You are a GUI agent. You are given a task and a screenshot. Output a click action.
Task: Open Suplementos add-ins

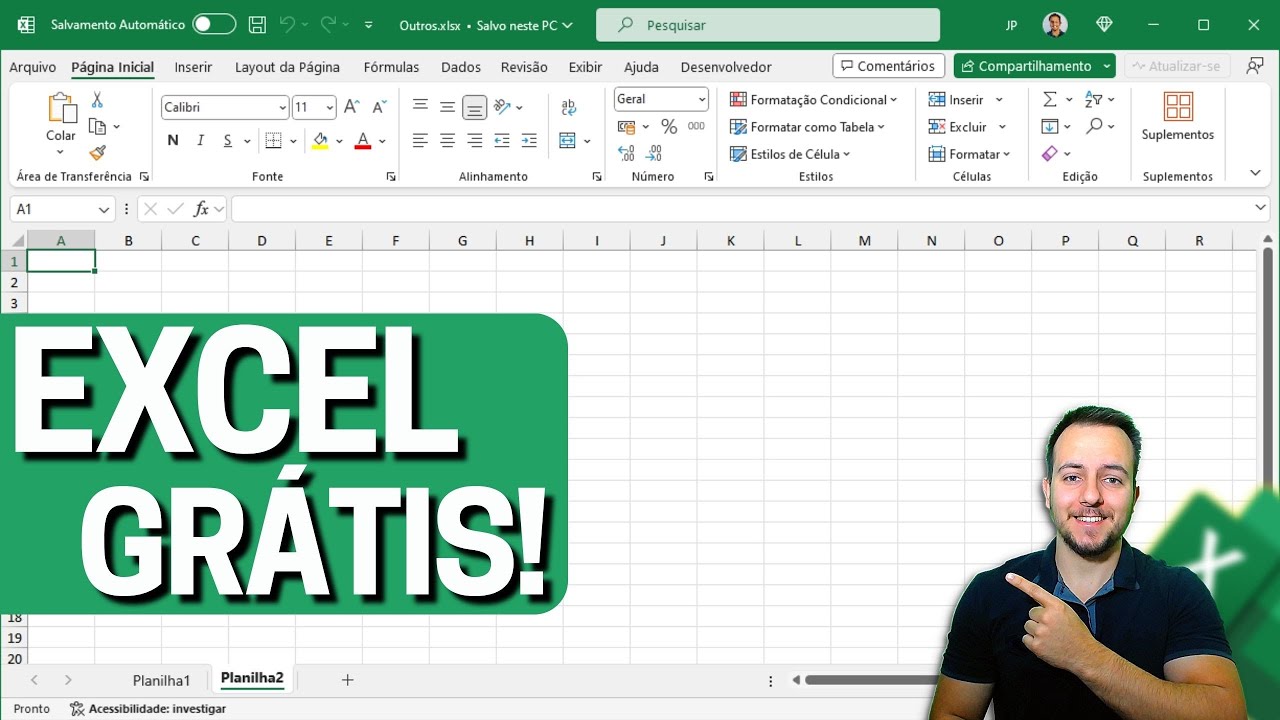click(1178, 116)
